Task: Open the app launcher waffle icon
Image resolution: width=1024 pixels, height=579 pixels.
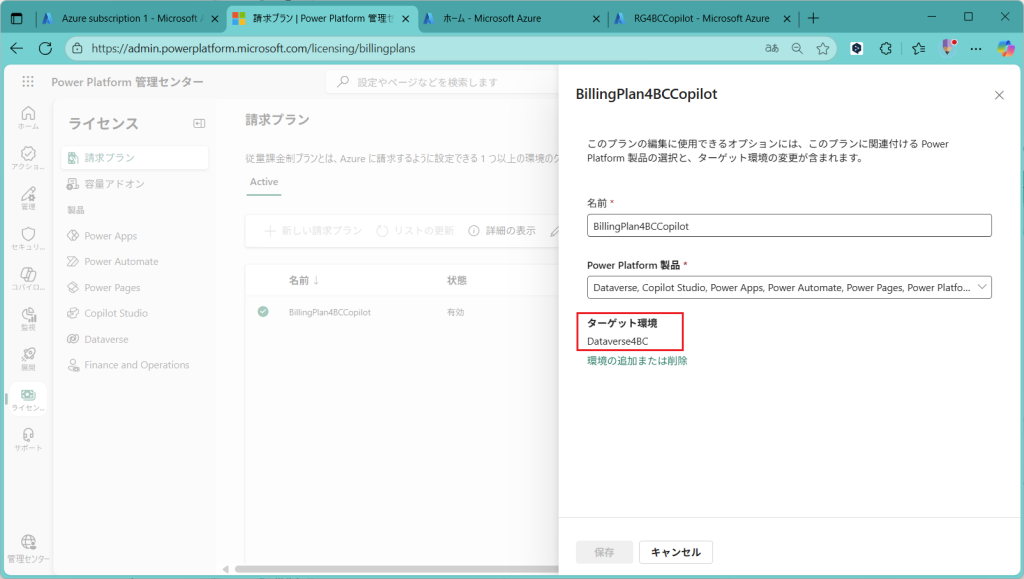Action: point(27,82)
